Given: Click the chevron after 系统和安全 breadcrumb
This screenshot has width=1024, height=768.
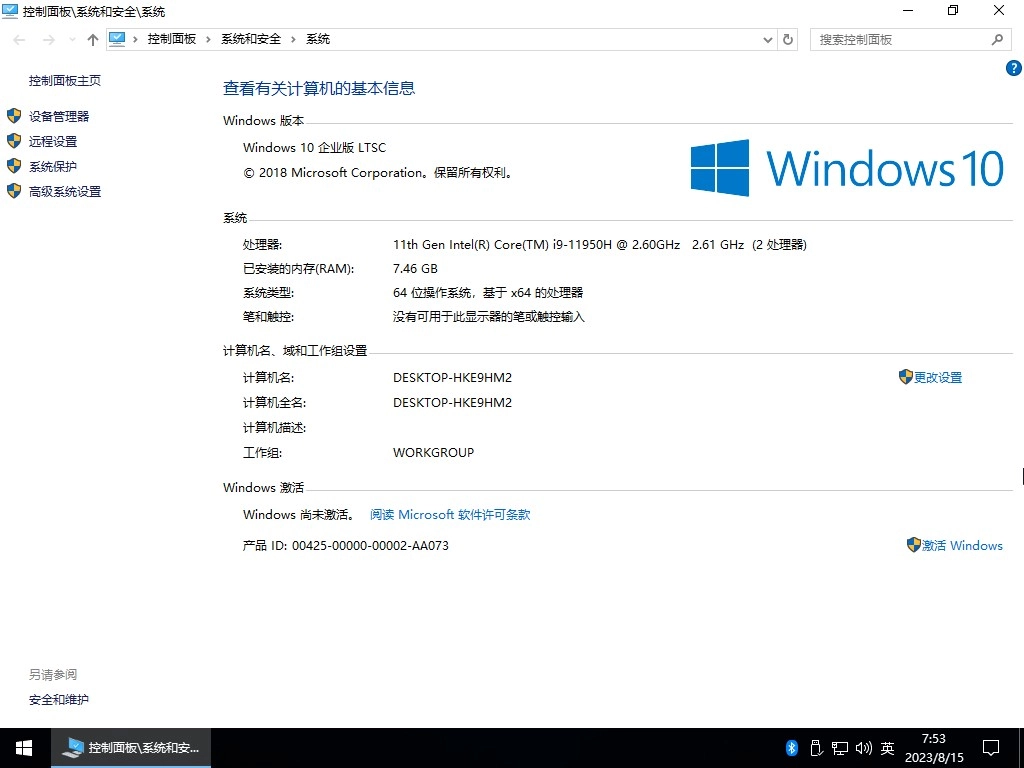Looking at the screenshot, I should (x=295, y=39).
